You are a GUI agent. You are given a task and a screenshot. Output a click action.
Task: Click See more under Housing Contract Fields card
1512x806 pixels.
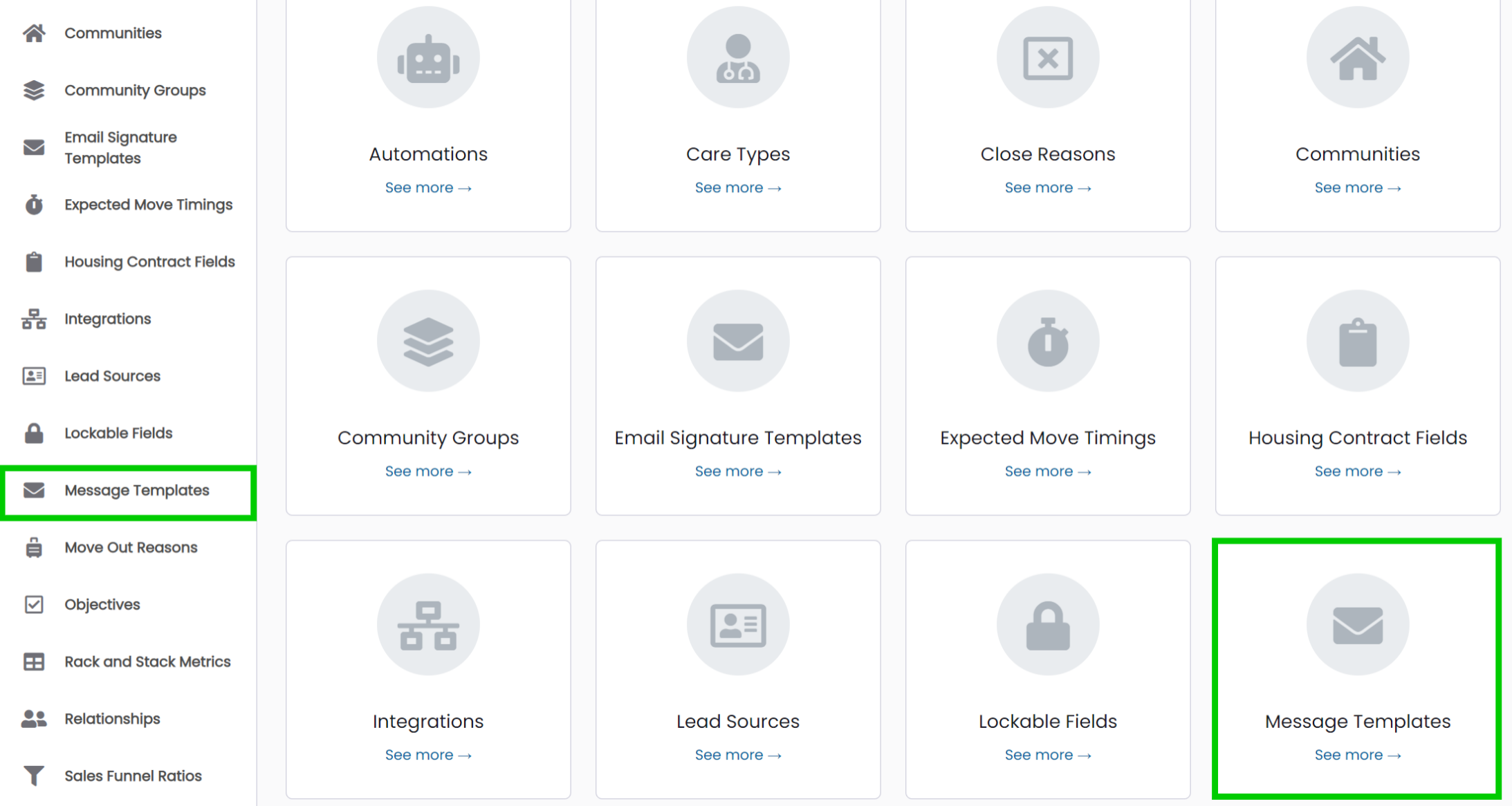[x=1358, y=471]
